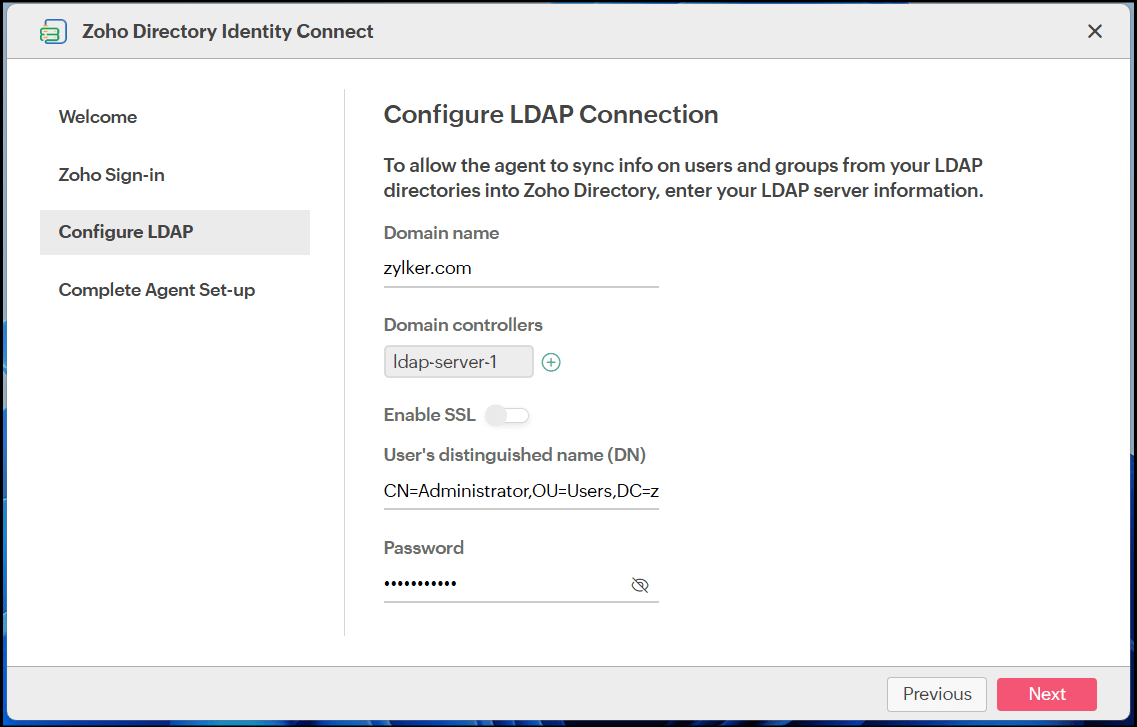Click the Configure LDAP Connection heading
The width and height of the screenshot is (1137, 727).
(550, 115)
